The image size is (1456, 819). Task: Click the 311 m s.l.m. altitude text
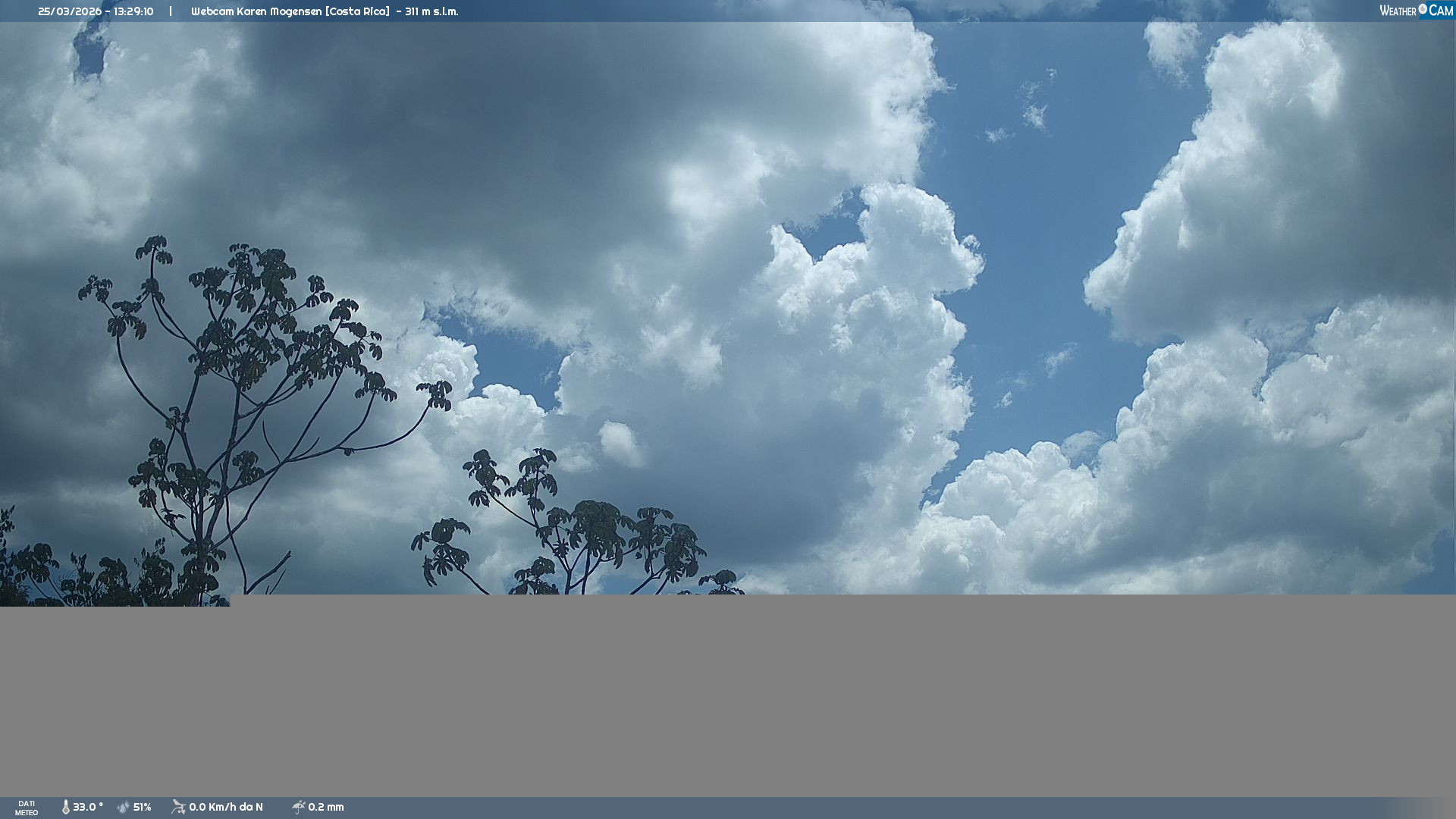coord(431,11)
